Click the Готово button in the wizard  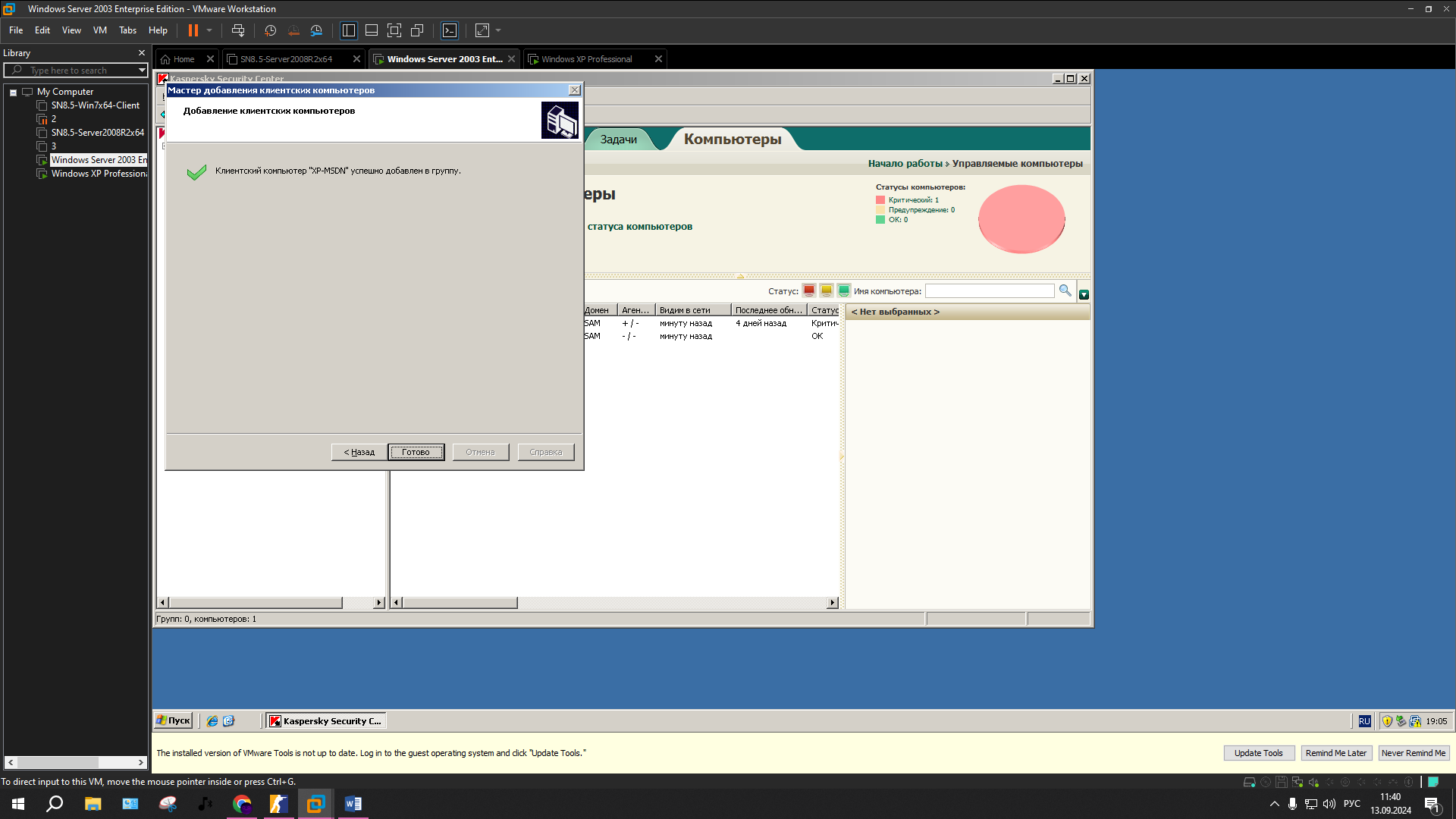(416, 452)
